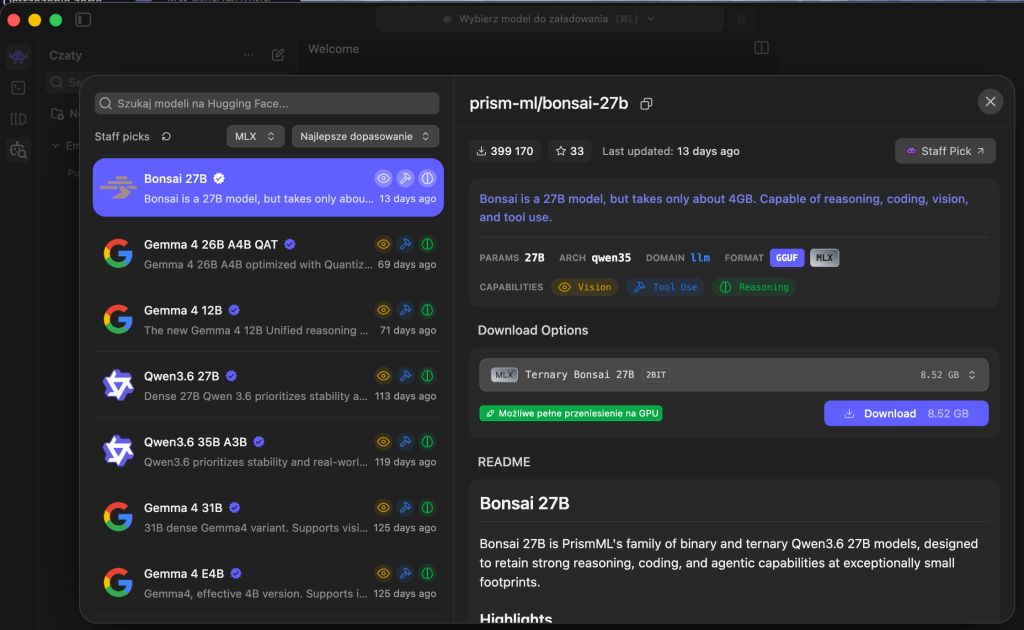Refresh the Staff picks list
The width and height of the screenshot is (1024, 630).
(166, 136)
